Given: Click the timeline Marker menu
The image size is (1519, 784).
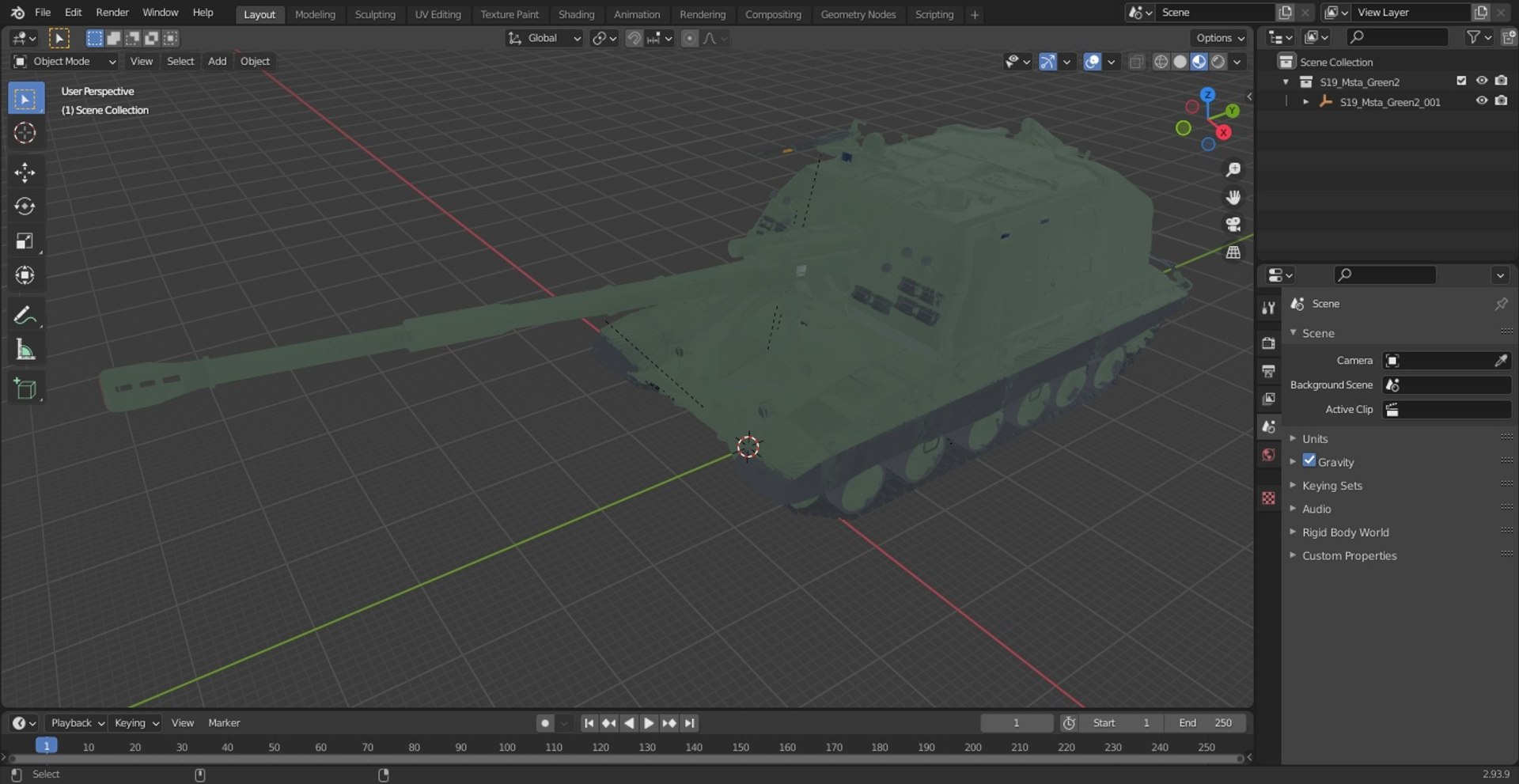Looking at the screenshot, I should (x=224, y=723).
